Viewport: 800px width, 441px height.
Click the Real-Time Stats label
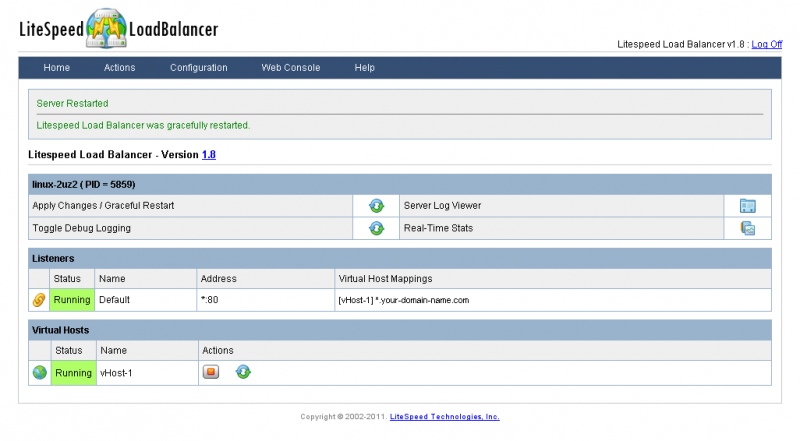pos(438,228)
